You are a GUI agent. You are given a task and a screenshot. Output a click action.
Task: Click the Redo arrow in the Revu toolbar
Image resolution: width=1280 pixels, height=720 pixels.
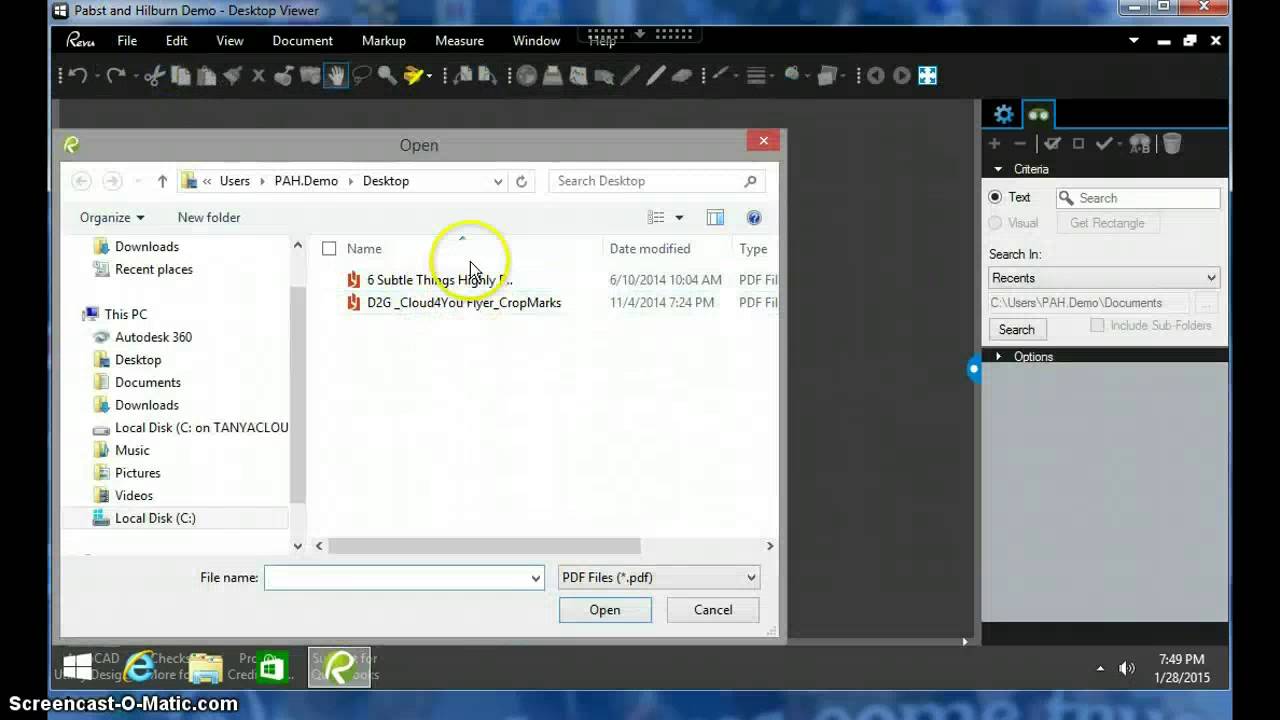tap(115, 76)
